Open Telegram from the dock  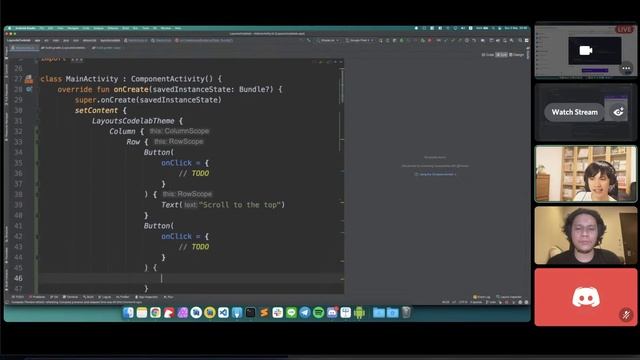point(305,313)
